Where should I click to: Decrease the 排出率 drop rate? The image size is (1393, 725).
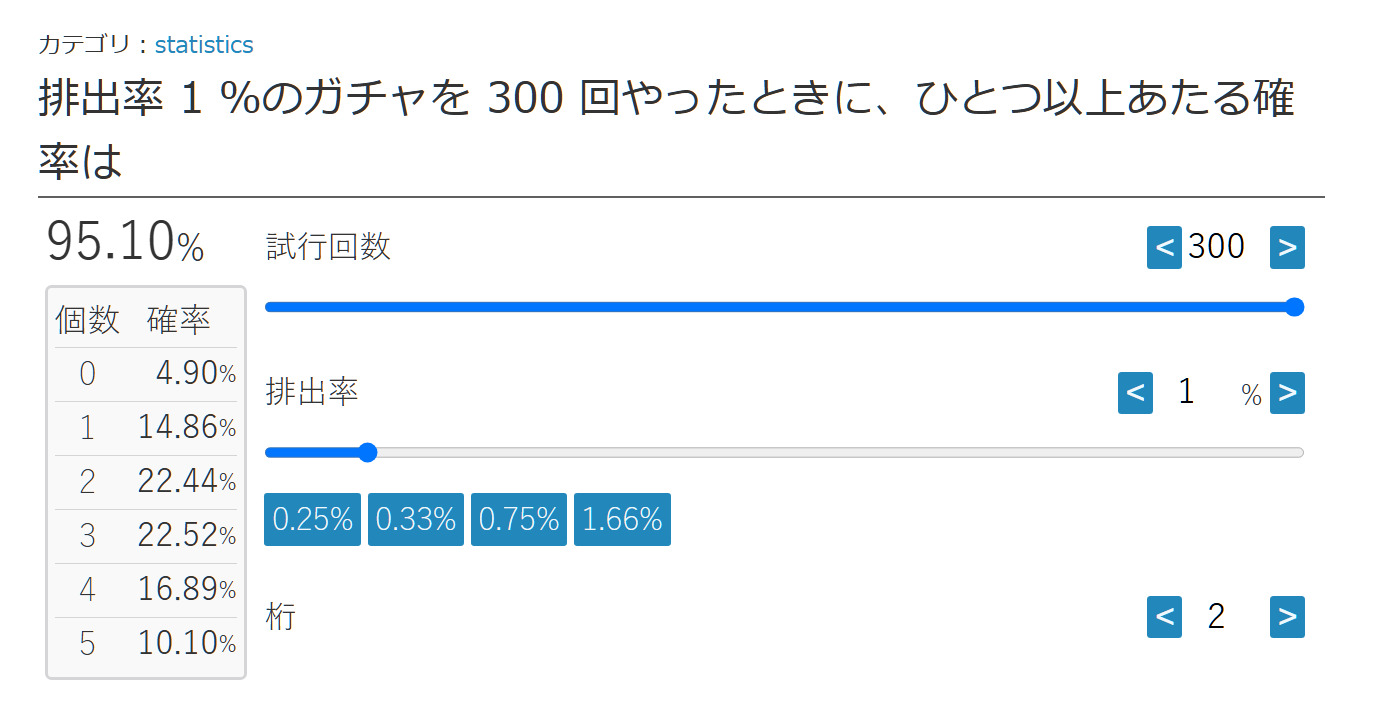1135,393
